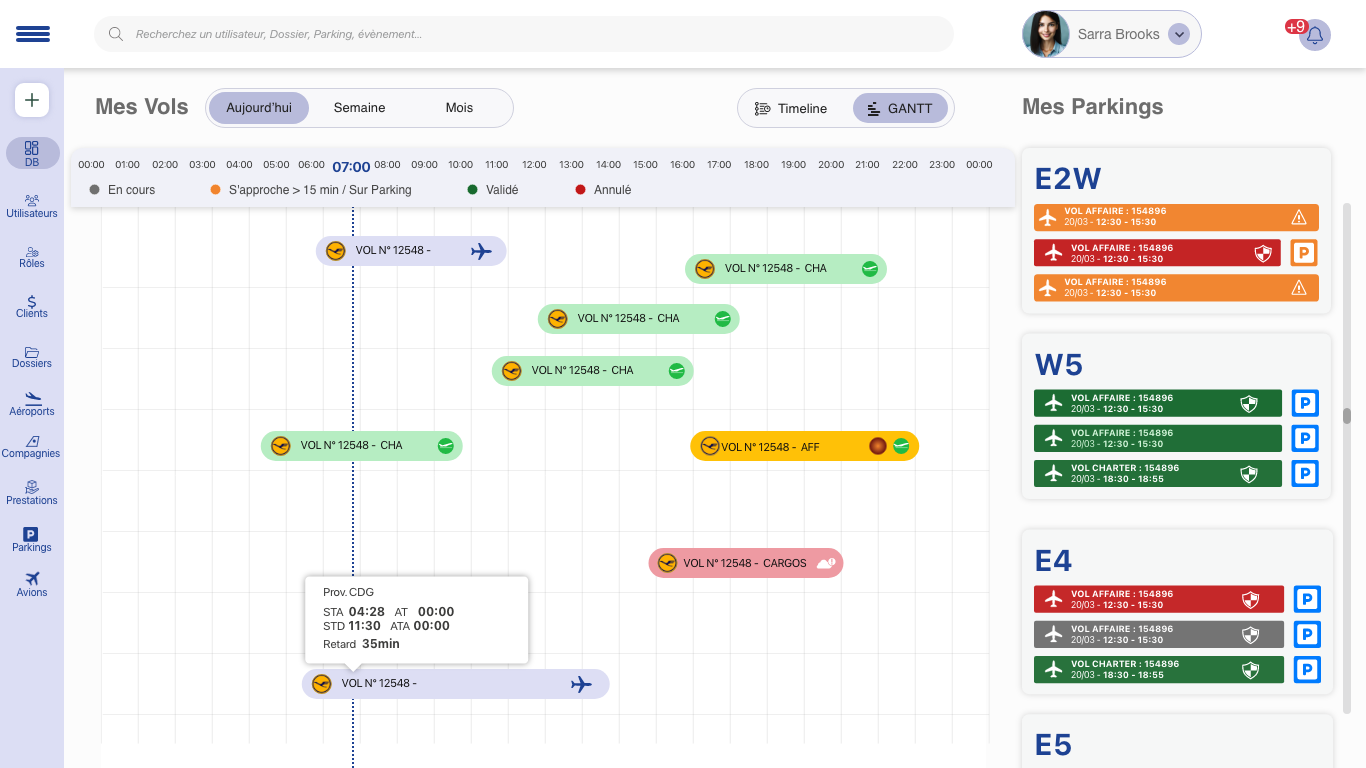
Task: Open the hamburger menu
Action: pyautogui.click(x=33, y=34)
